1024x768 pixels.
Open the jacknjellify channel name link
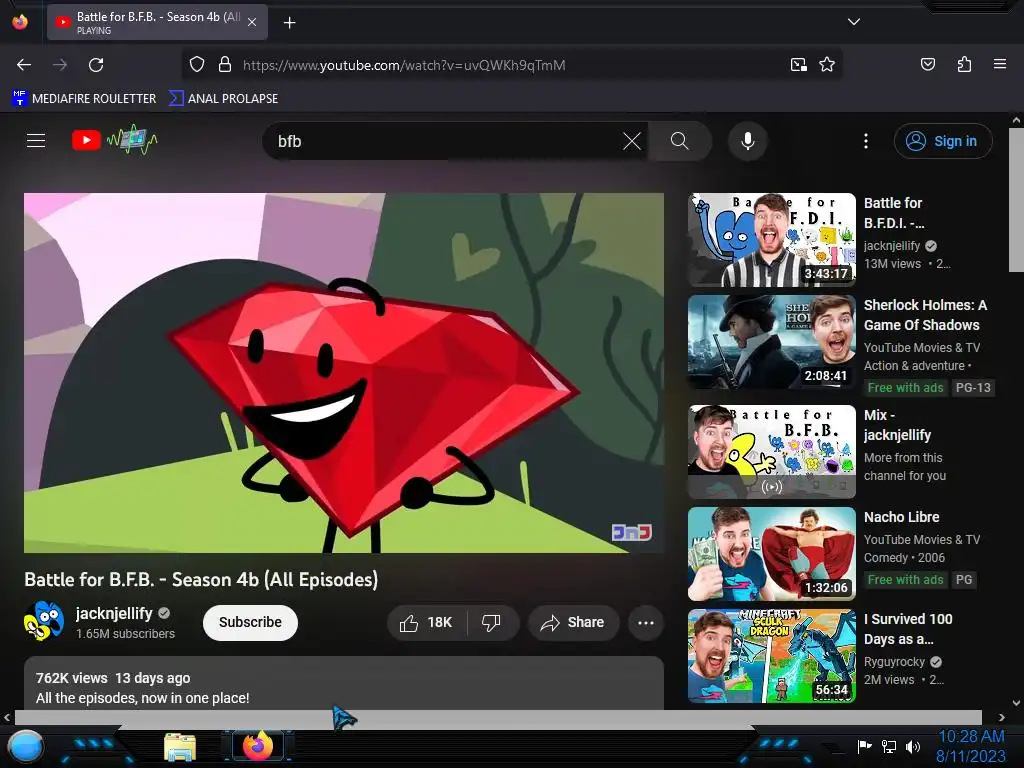pyautogui.click(x=114, y=613)
